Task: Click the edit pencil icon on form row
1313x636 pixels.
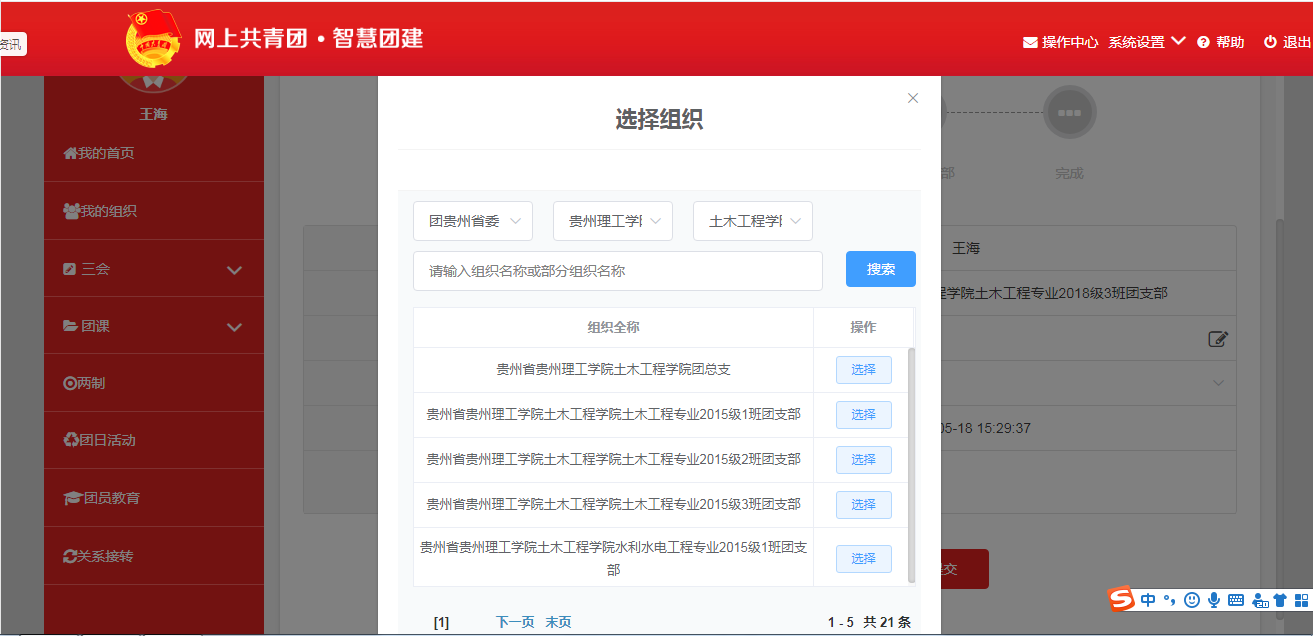Action: pyautogui.click(x=1217, y=339)
